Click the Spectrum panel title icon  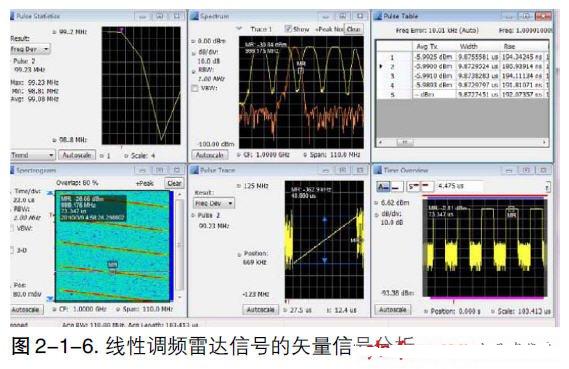195,16
